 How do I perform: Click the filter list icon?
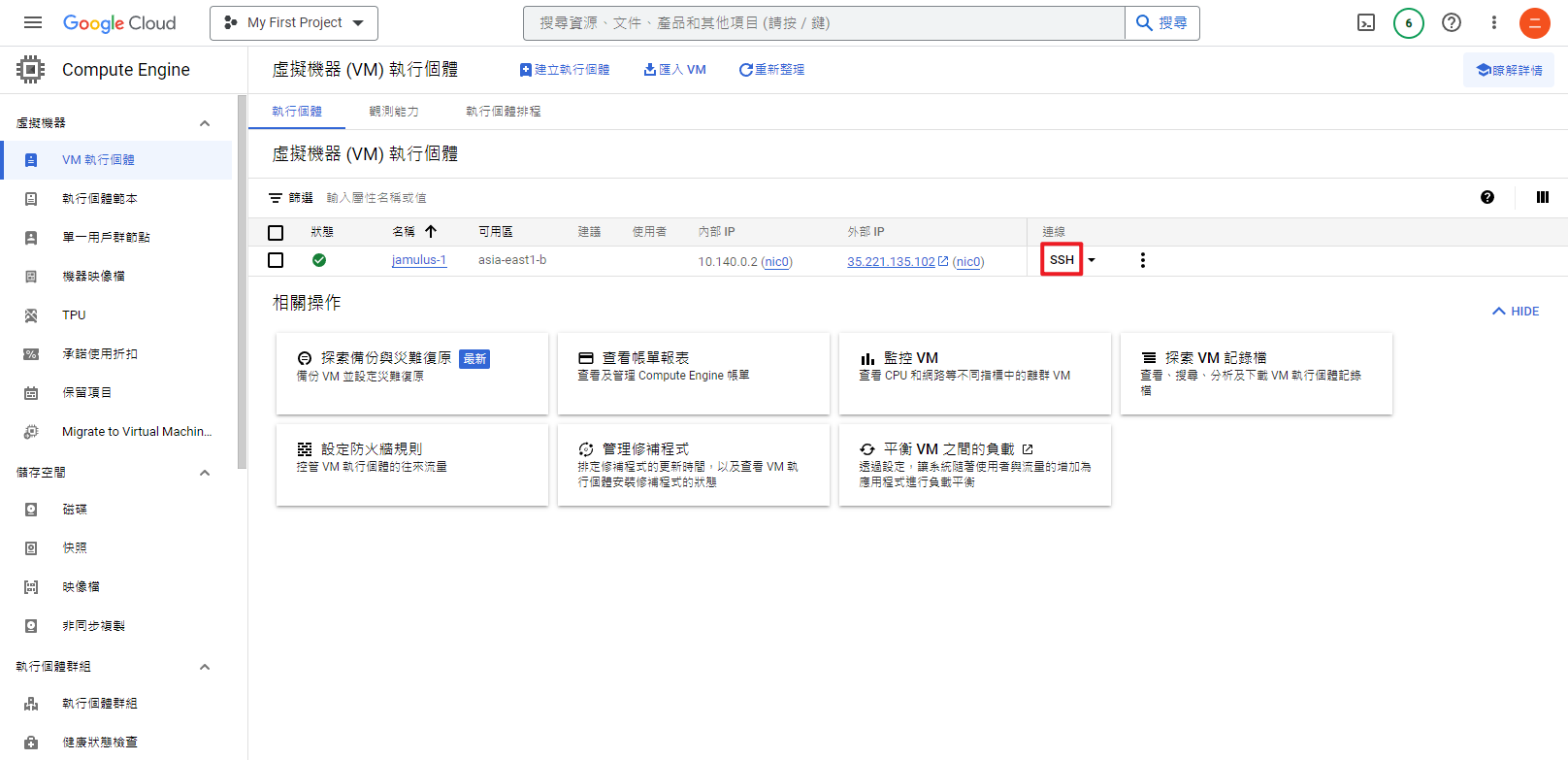[x=276, y=198]
